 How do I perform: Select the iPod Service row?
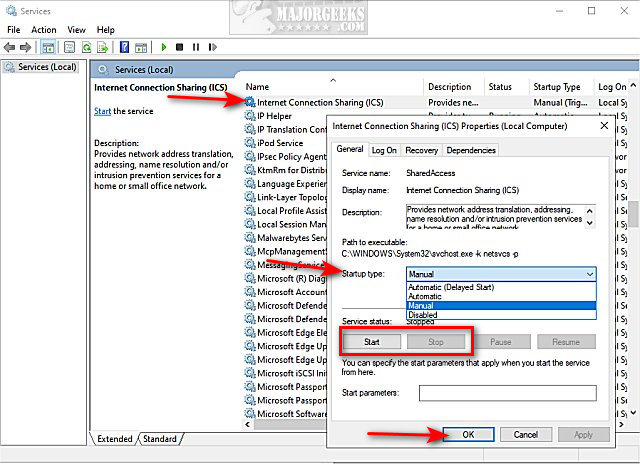pos(286,143)
